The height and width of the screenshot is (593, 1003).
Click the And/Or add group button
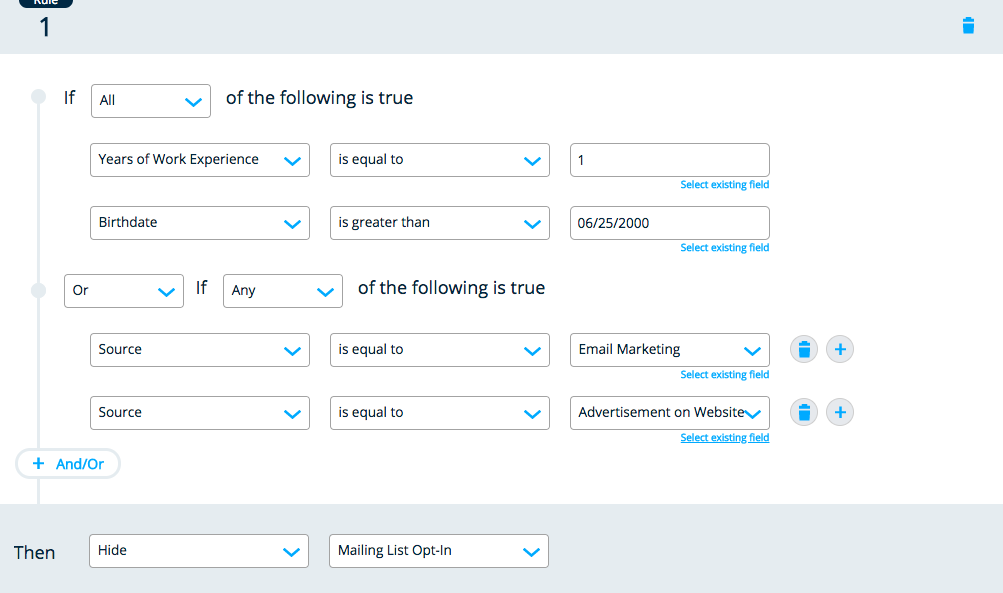[68, 464]
